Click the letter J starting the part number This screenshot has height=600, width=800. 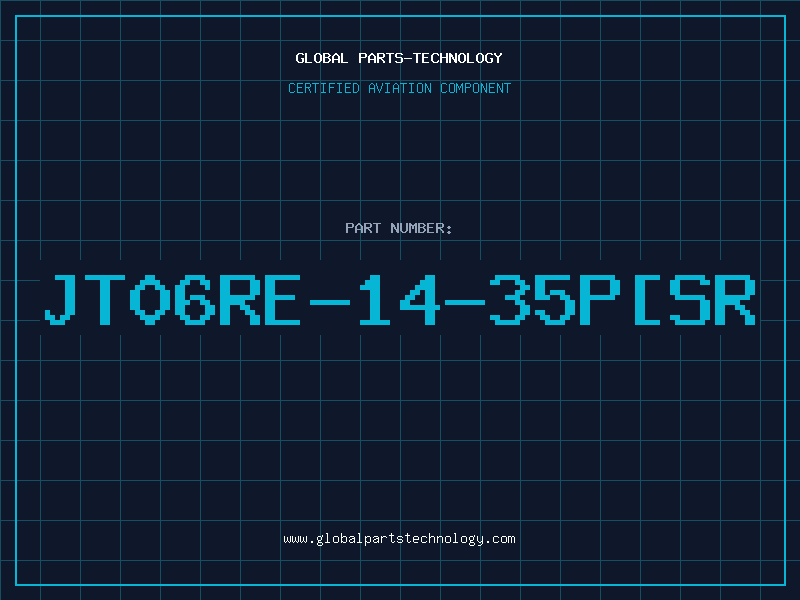[61, 299]
